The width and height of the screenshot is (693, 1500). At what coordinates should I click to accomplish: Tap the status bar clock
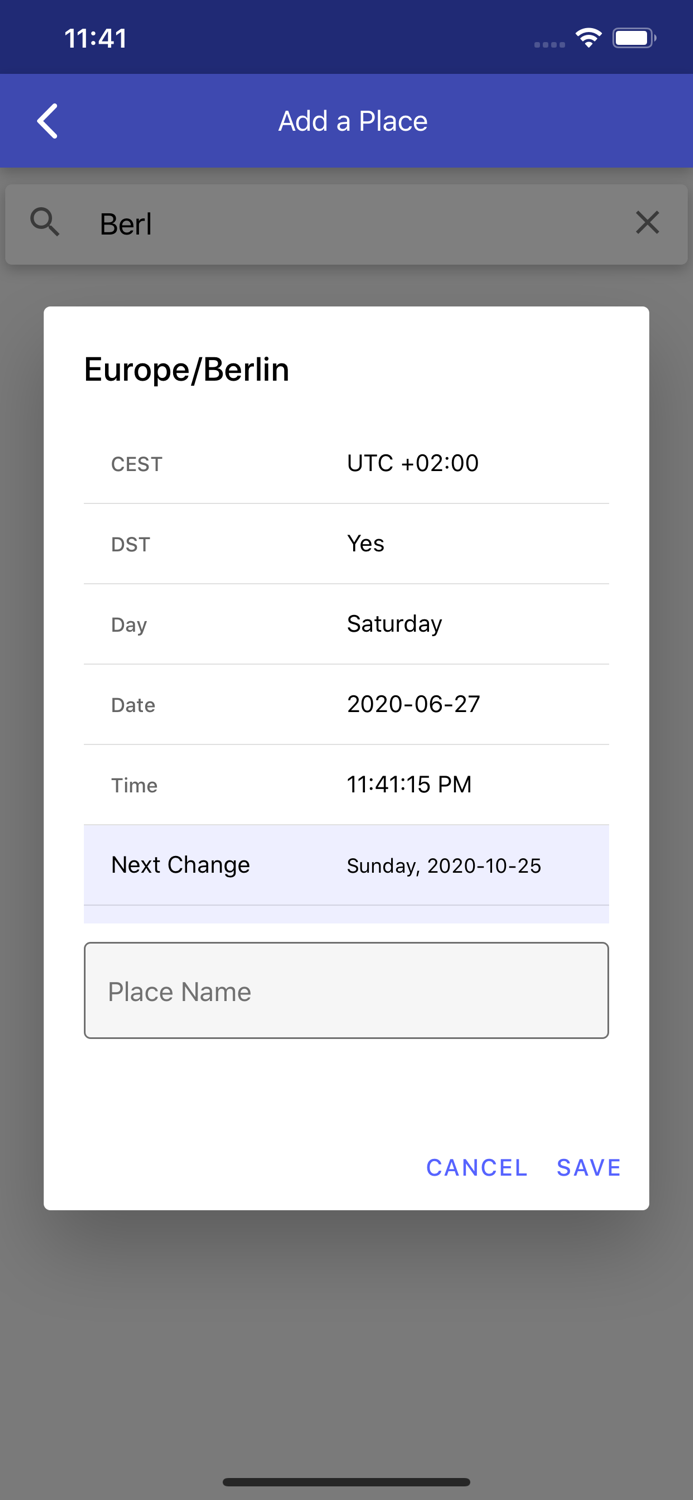click(96, 38)
